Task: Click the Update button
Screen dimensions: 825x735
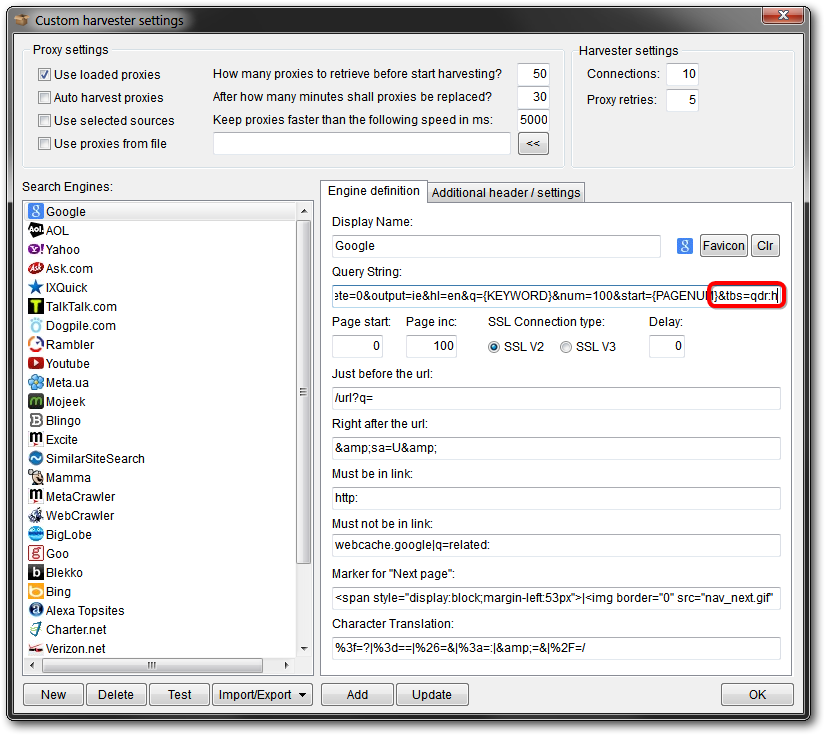Action: (432, 694)
